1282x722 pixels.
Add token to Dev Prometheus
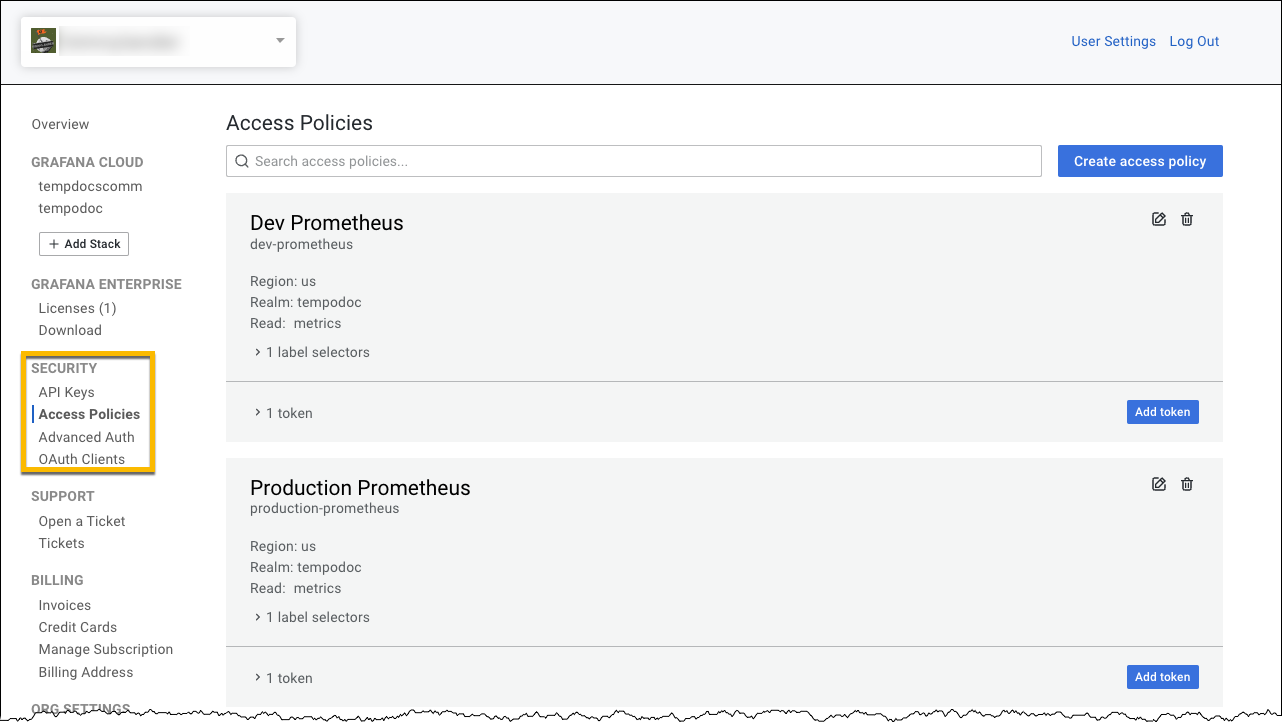coord(1162,412)
